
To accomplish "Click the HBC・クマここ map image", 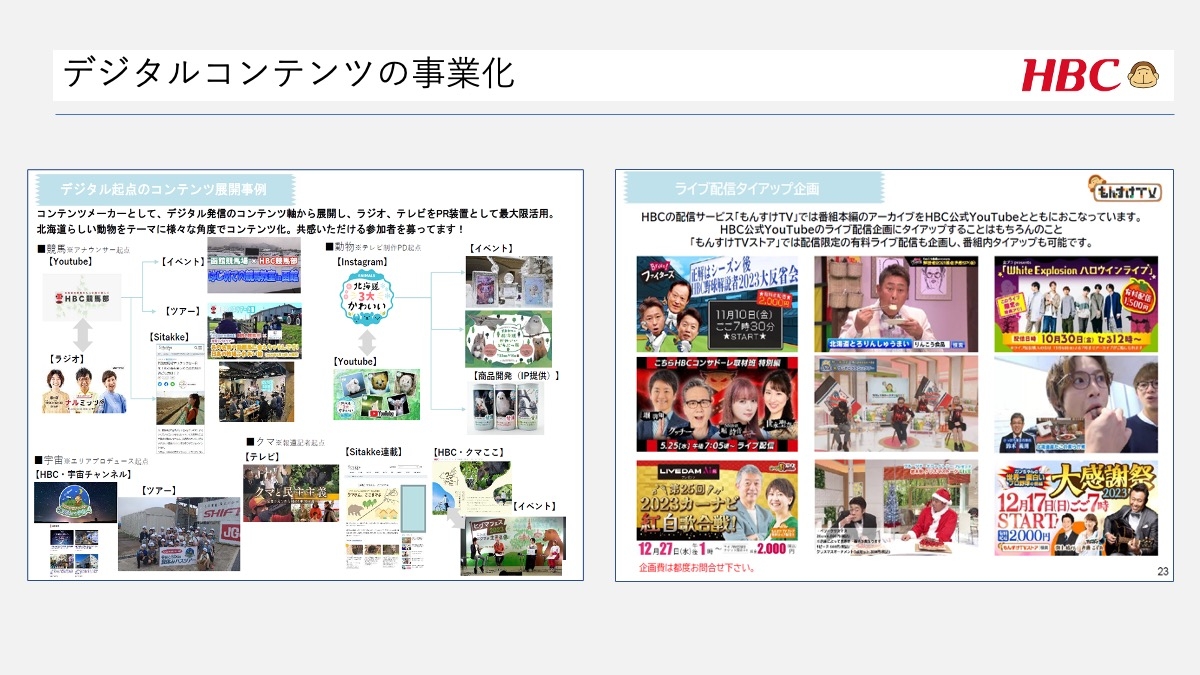I will [472, 487].
